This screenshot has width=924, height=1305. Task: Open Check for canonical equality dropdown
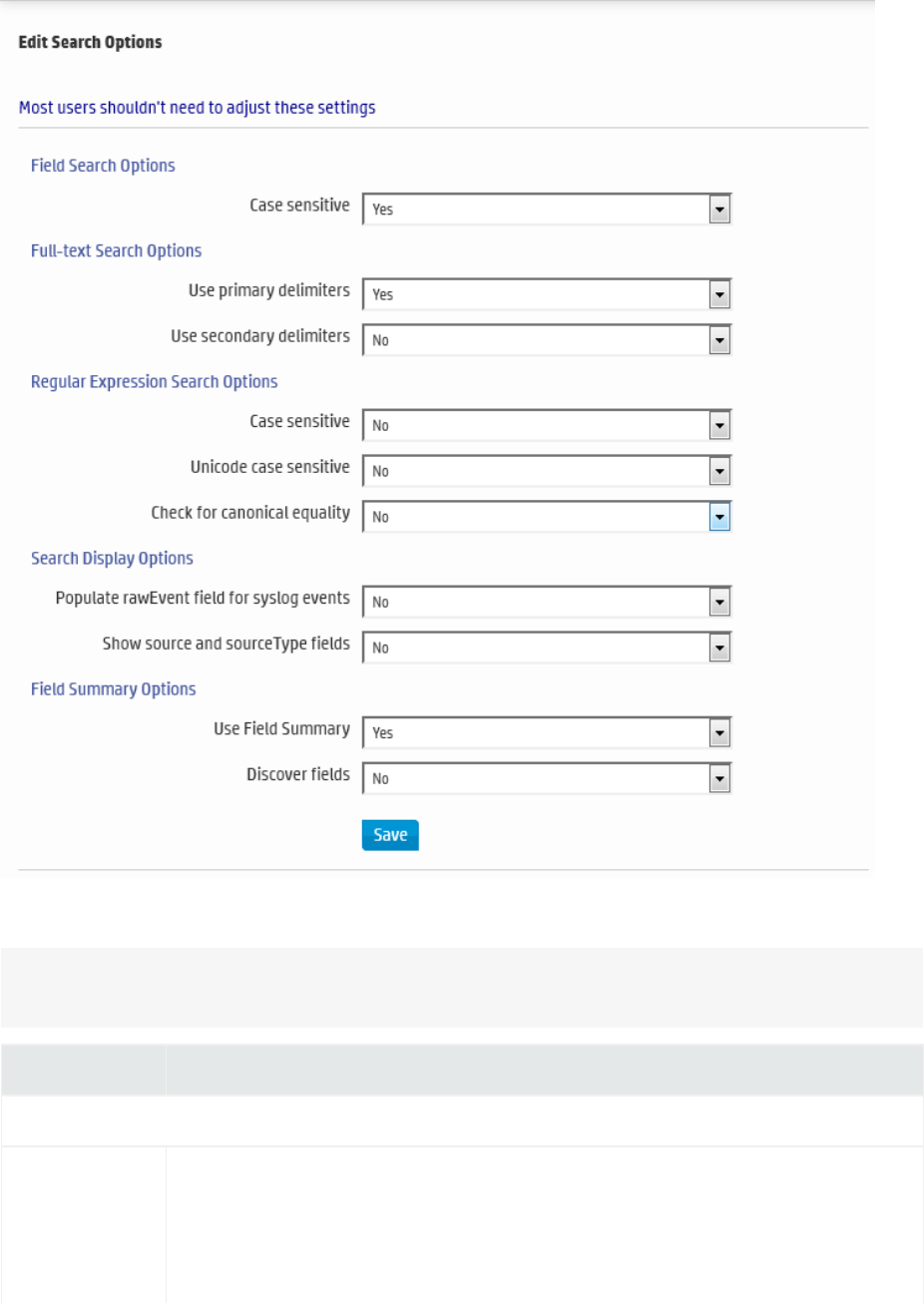(x=547, y=517)
